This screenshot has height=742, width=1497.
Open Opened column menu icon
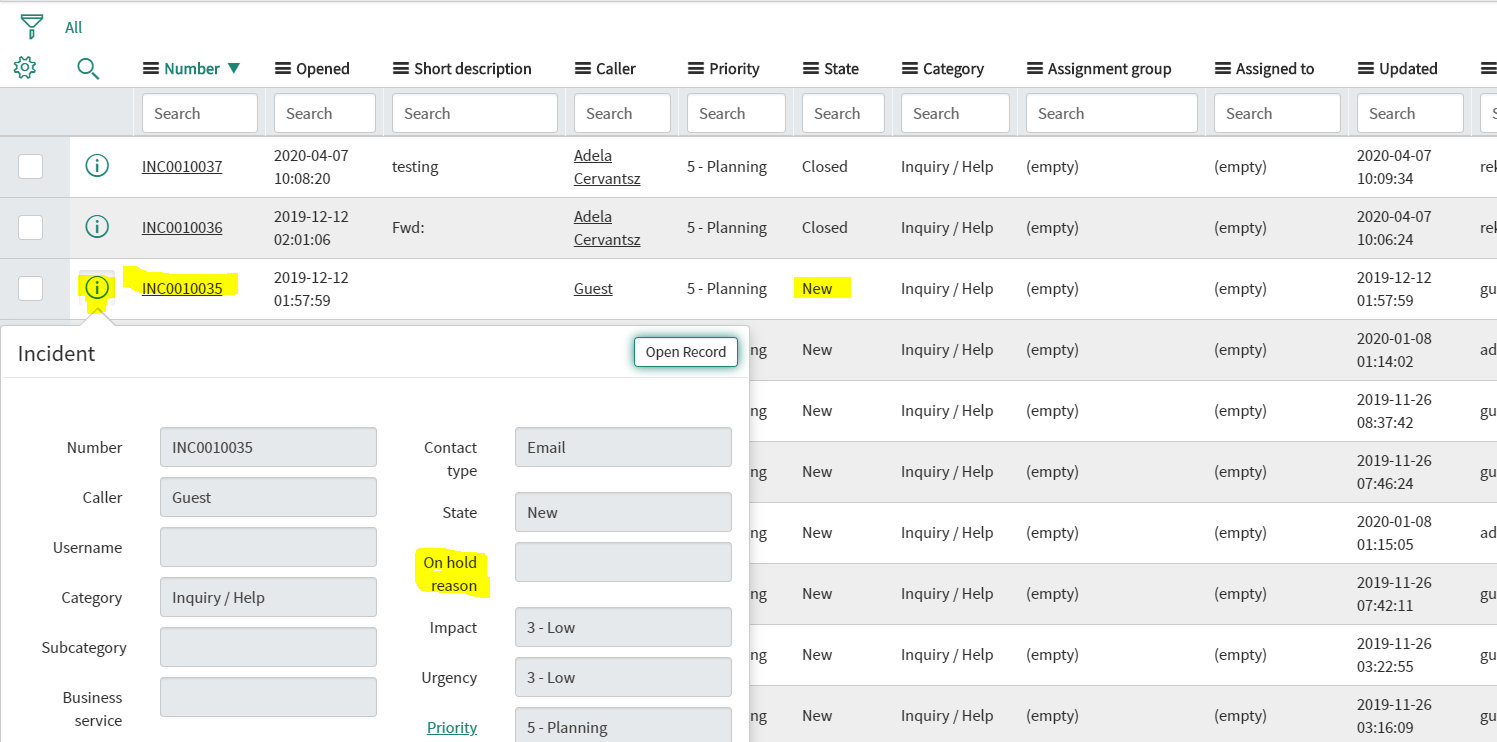283,69
